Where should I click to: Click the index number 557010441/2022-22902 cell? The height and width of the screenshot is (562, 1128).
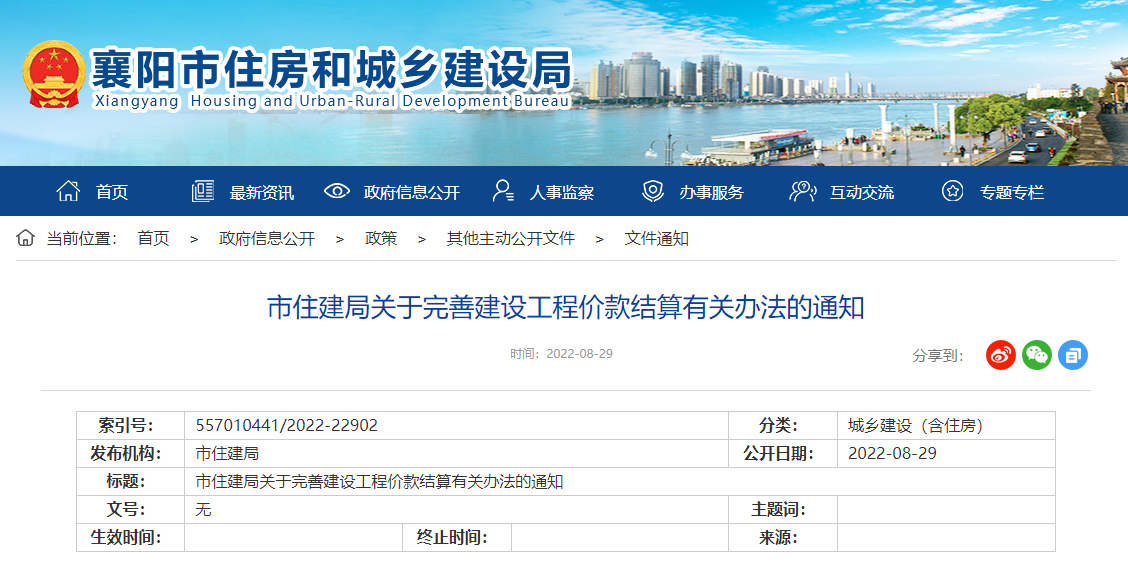(287, 425)
